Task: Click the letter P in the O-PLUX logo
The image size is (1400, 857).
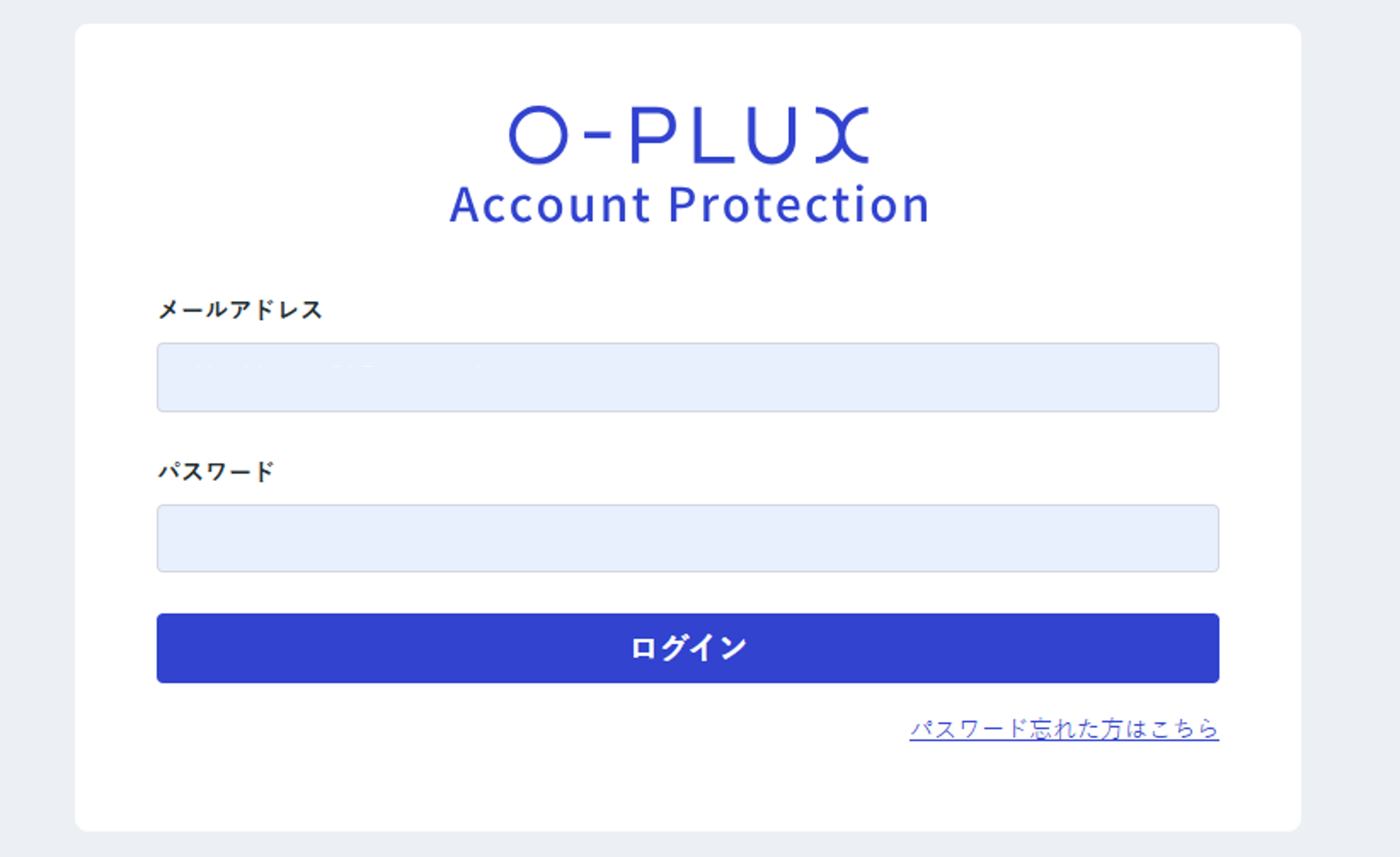Action: pos(653,135)
